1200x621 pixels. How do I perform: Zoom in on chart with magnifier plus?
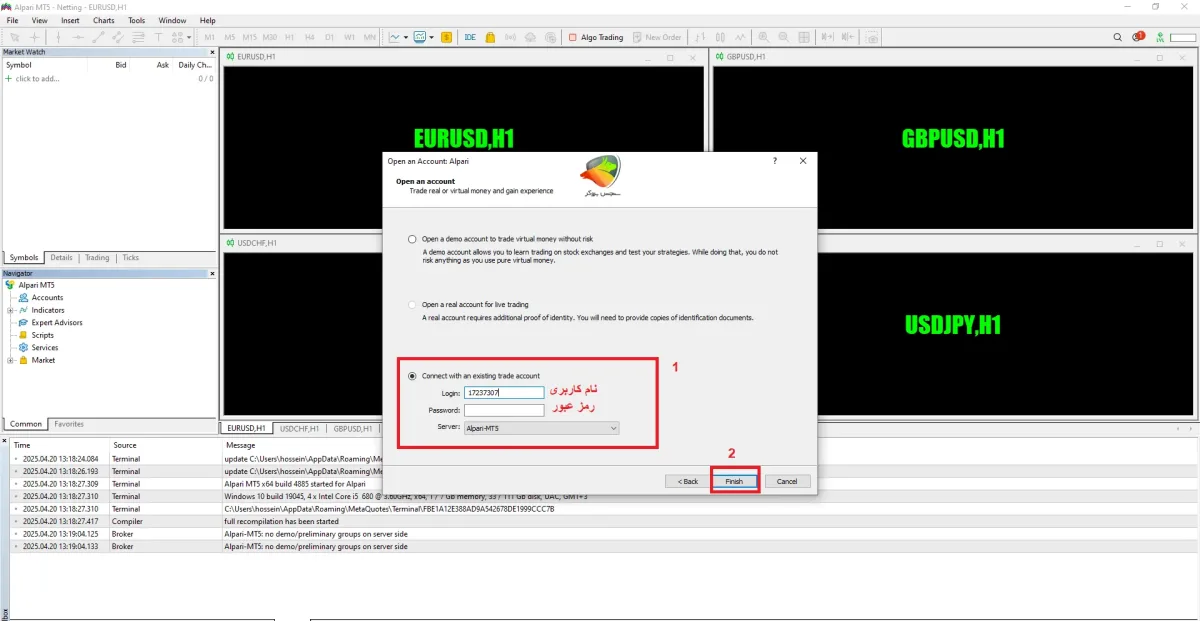763,37
